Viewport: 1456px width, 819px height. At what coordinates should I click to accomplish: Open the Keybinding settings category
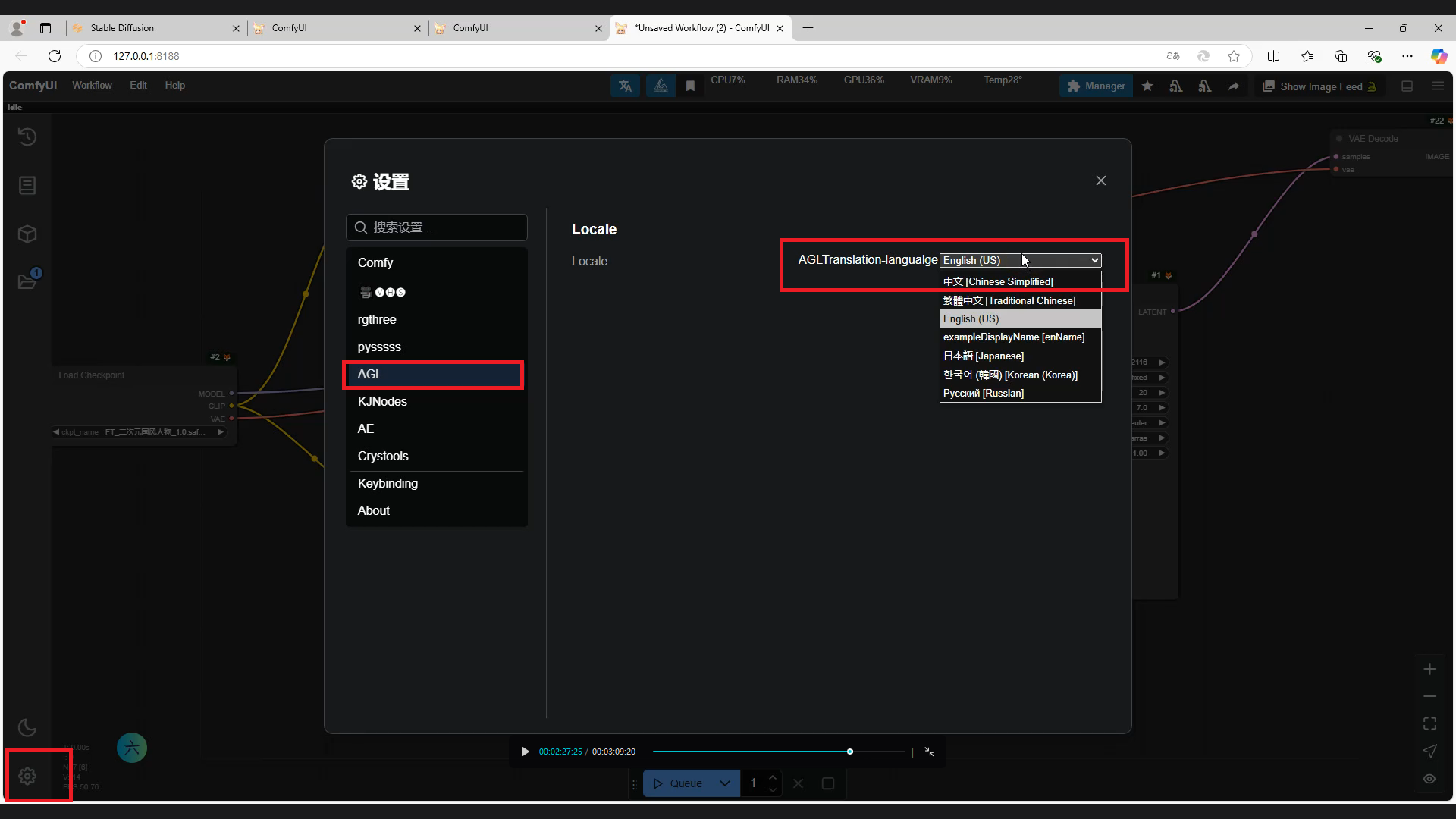[x=437, y=484]
